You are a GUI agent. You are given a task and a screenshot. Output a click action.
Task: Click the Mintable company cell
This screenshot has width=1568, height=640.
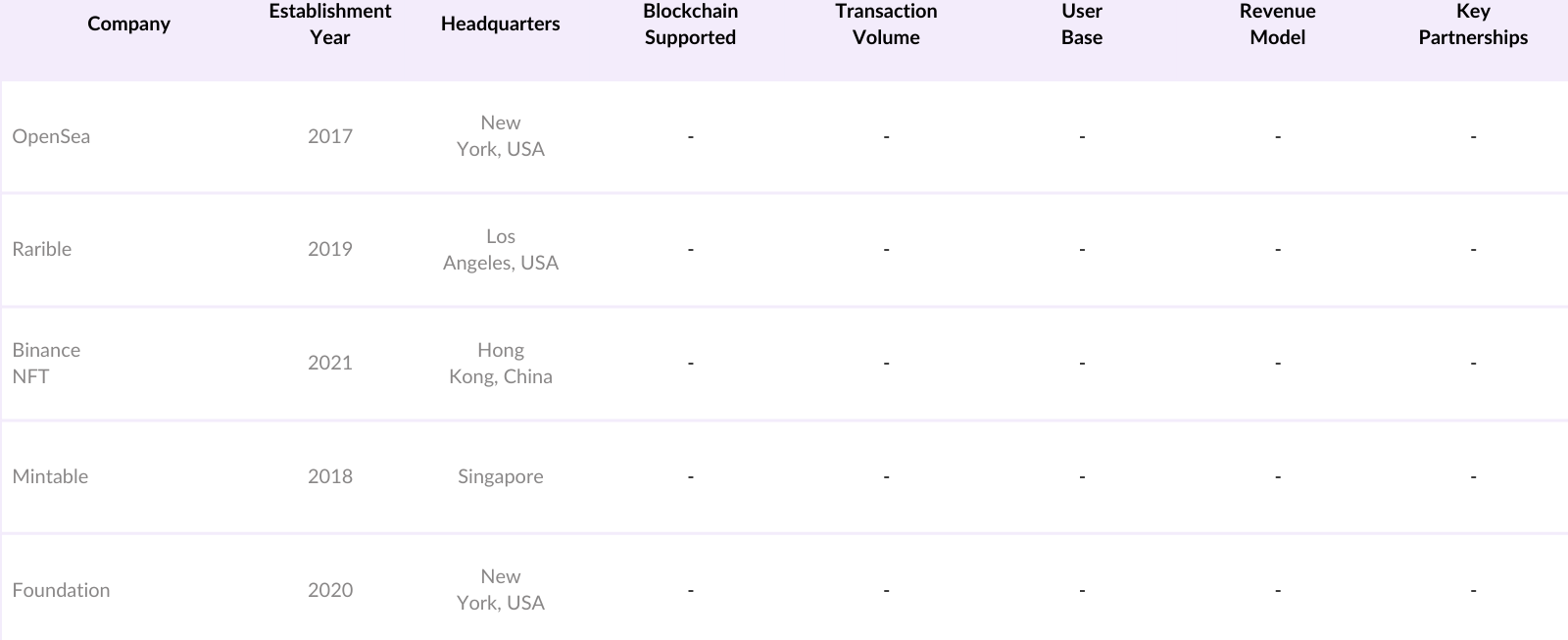50,476
